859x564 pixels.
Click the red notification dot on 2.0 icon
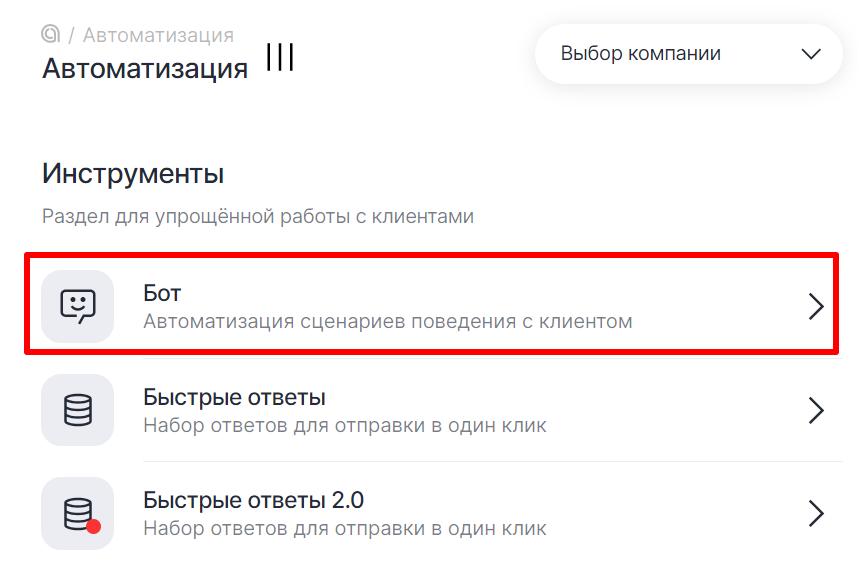tap(94, 527)
